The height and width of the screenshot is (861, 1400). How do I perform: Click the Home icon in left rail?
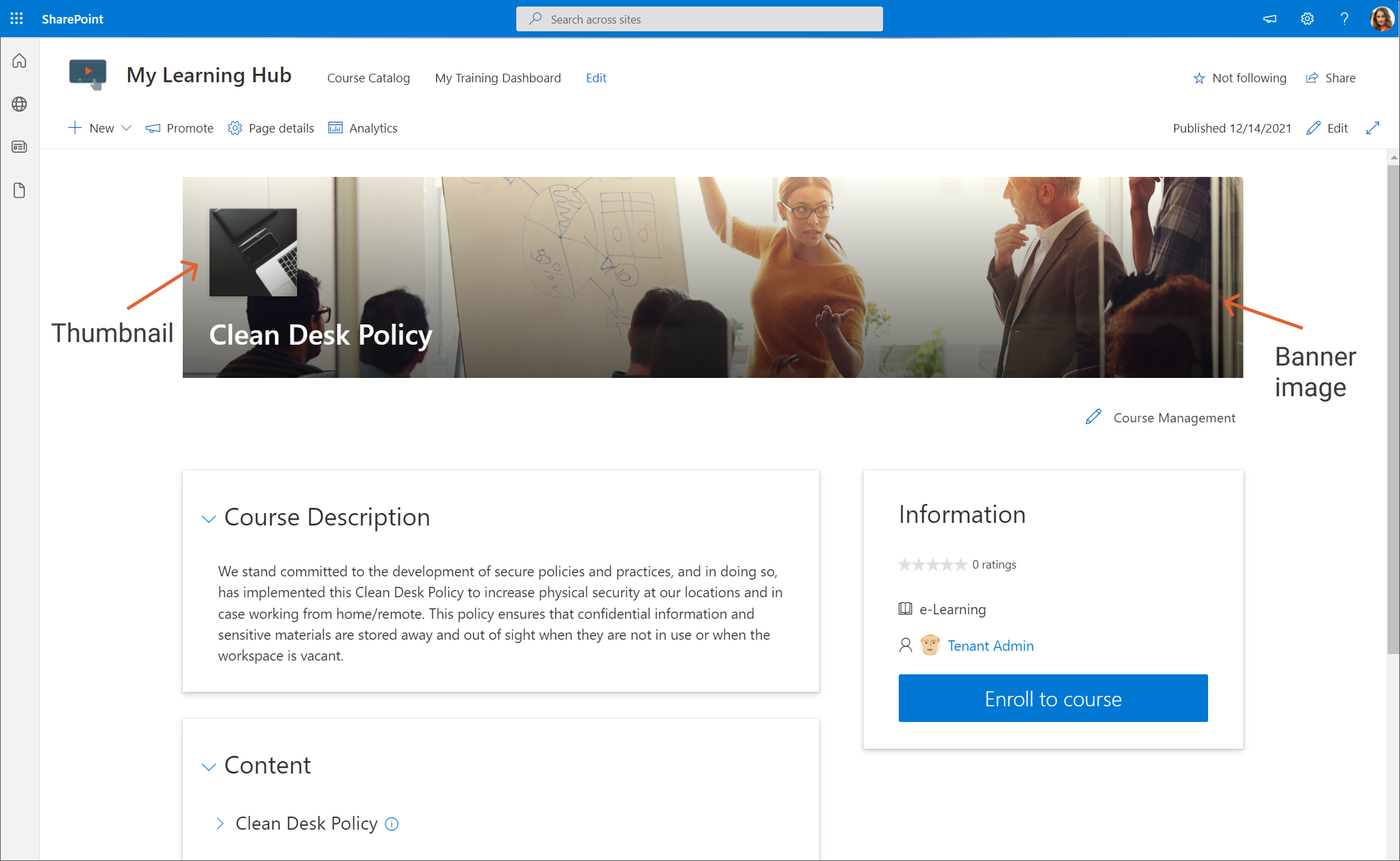tap(20, 61)
